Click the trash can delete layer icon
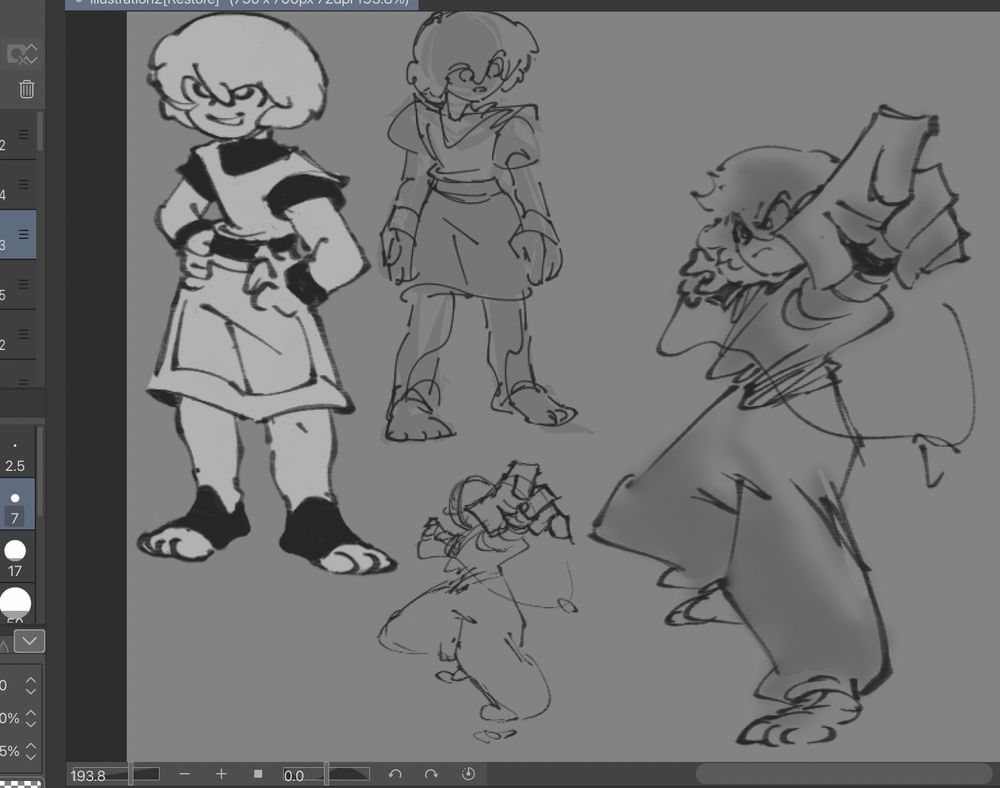1000x788 pixels. 27,89
